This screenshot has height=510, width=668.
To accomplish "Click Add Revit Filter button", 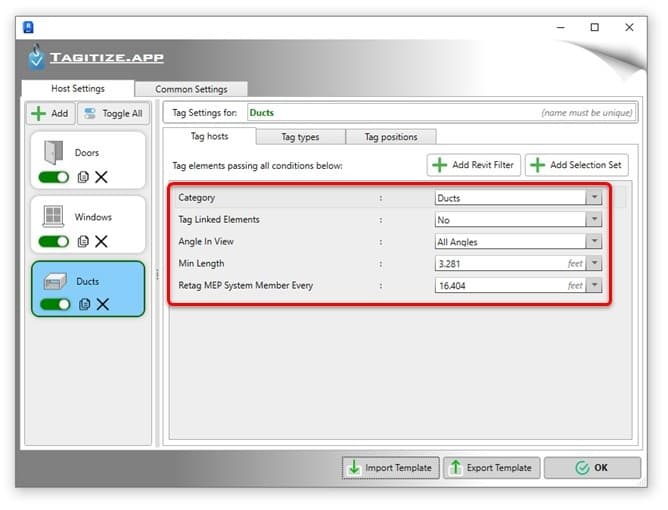I will tap(474, 165).
